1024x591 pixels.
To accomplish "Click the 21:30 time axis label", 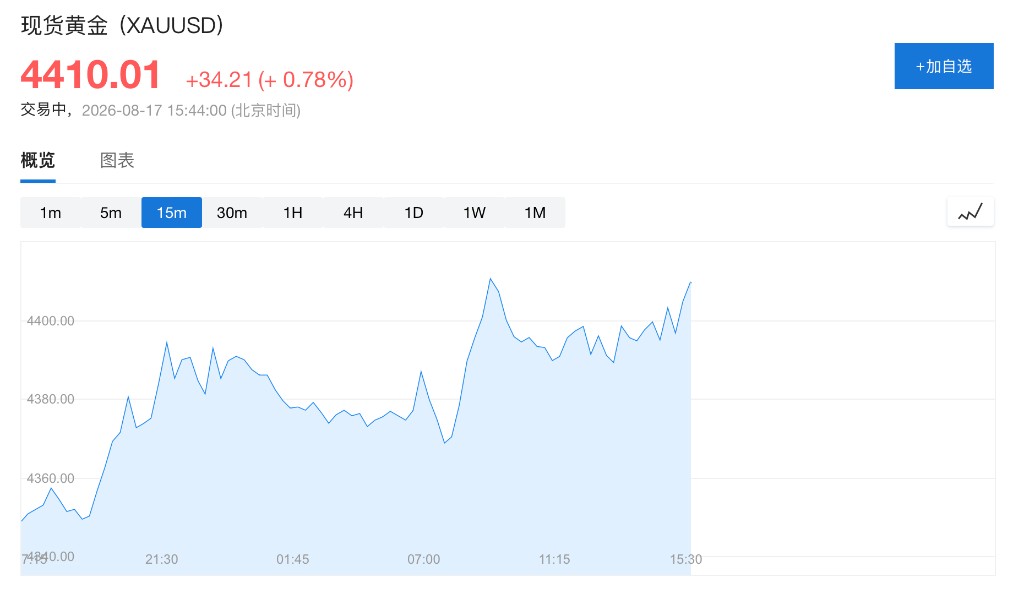I will click(x=161, y=559).
